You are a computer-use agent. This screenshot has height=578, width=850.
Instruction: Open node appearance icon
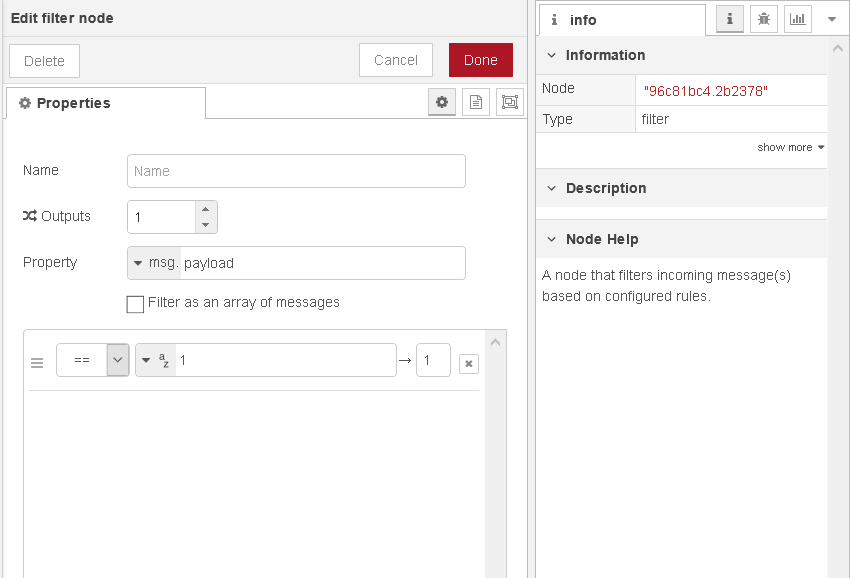point(510,102)
